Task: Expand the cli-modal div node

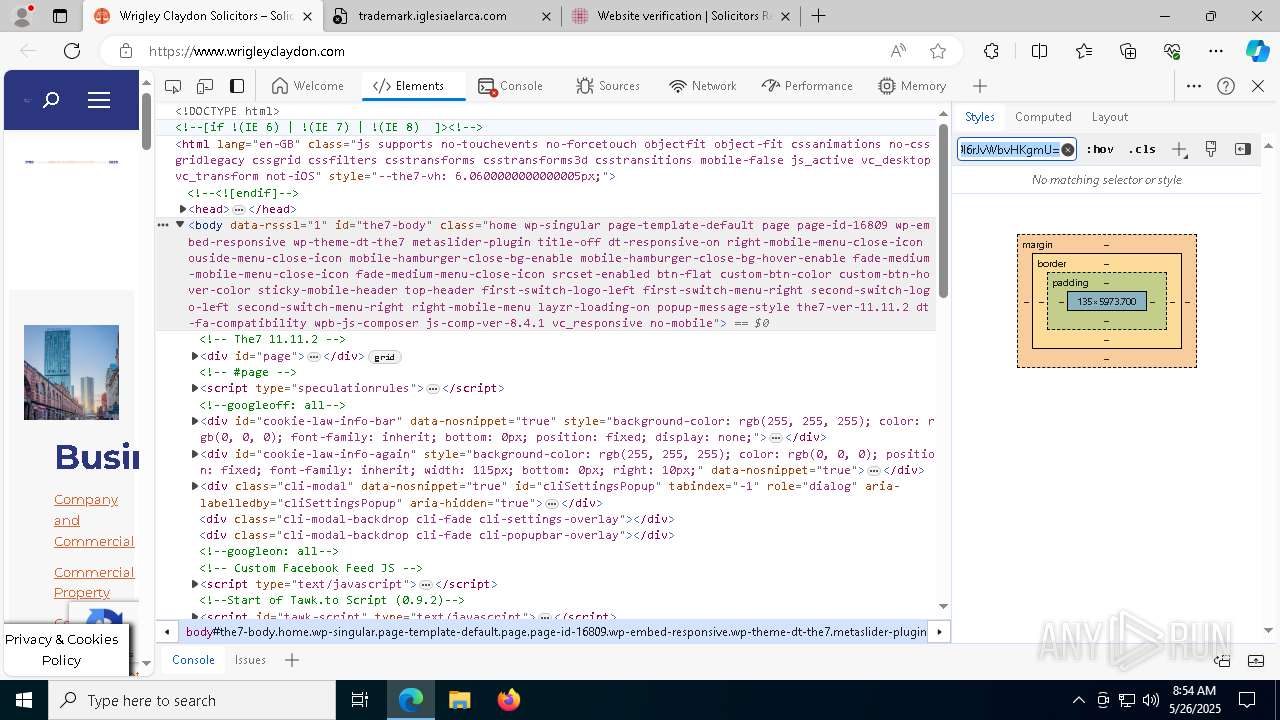Action: click(195, 486)
